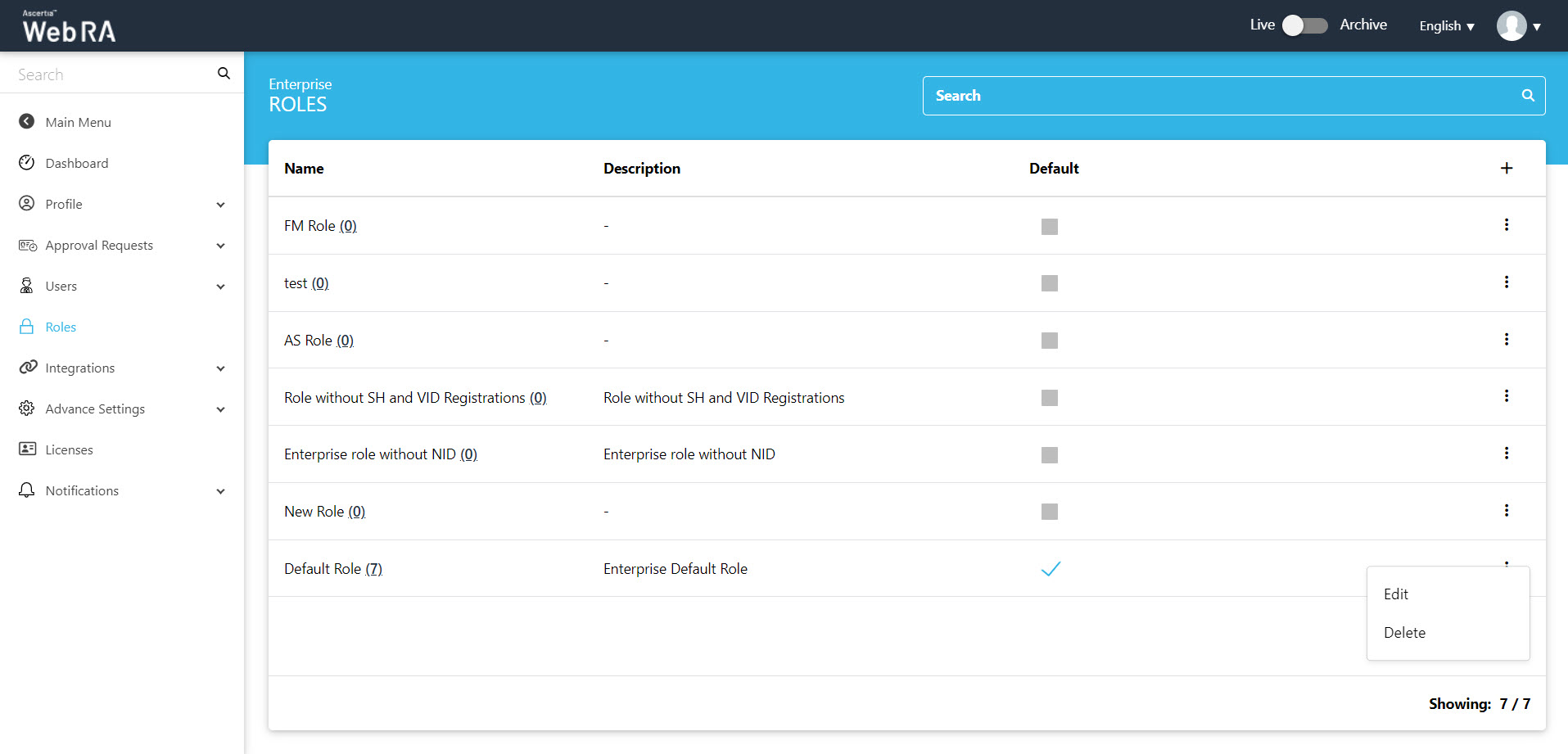The width and height of the screenshot is (1568, 754).
Task: Click the sidebar search magnifier icon
Action: click(x=224, y=74)
